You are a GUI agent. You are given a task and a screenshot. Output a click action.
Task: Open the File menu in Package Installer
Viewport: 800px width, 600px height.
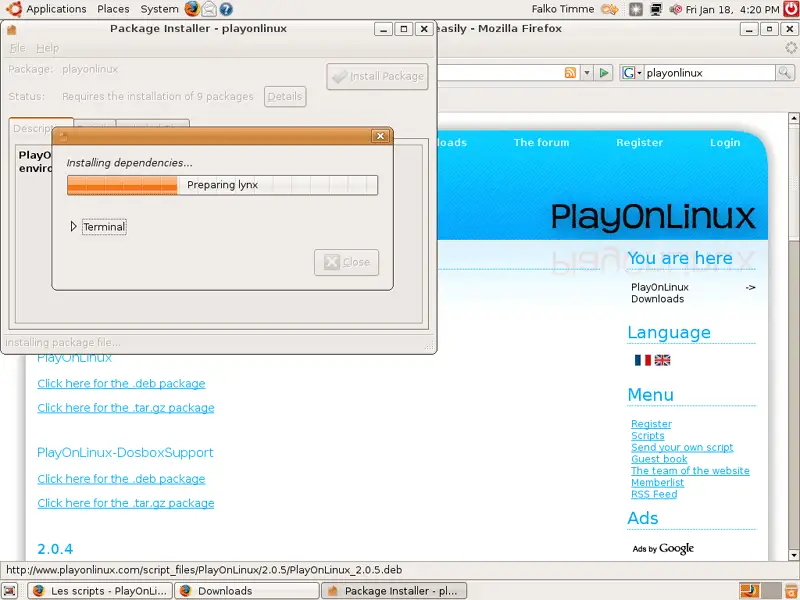[x=17, y=48]
